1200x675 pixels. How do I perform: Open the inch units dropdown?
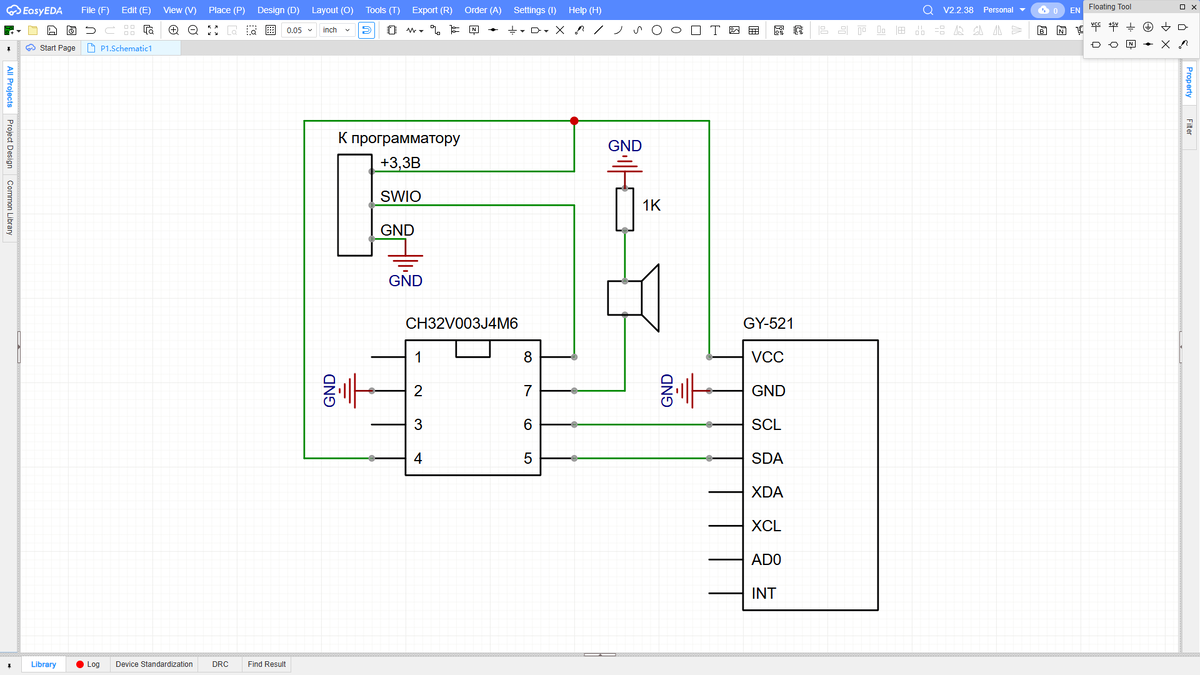(x=336, y=30)
